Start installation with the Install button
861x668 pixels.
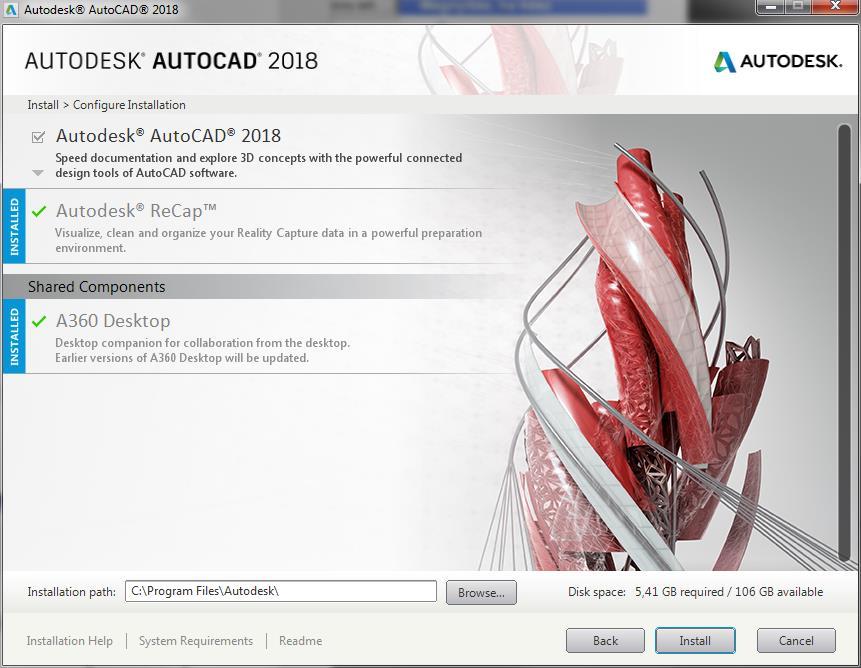695,641
